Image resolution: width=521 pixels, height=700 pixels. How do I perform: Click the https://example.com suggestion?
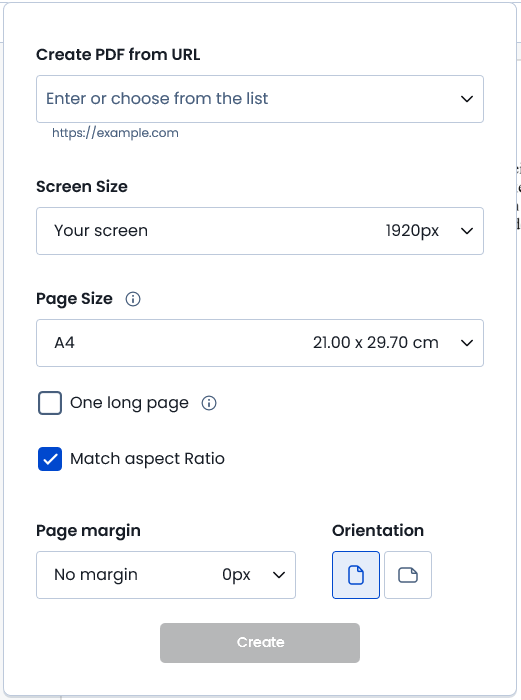(115, 133)
